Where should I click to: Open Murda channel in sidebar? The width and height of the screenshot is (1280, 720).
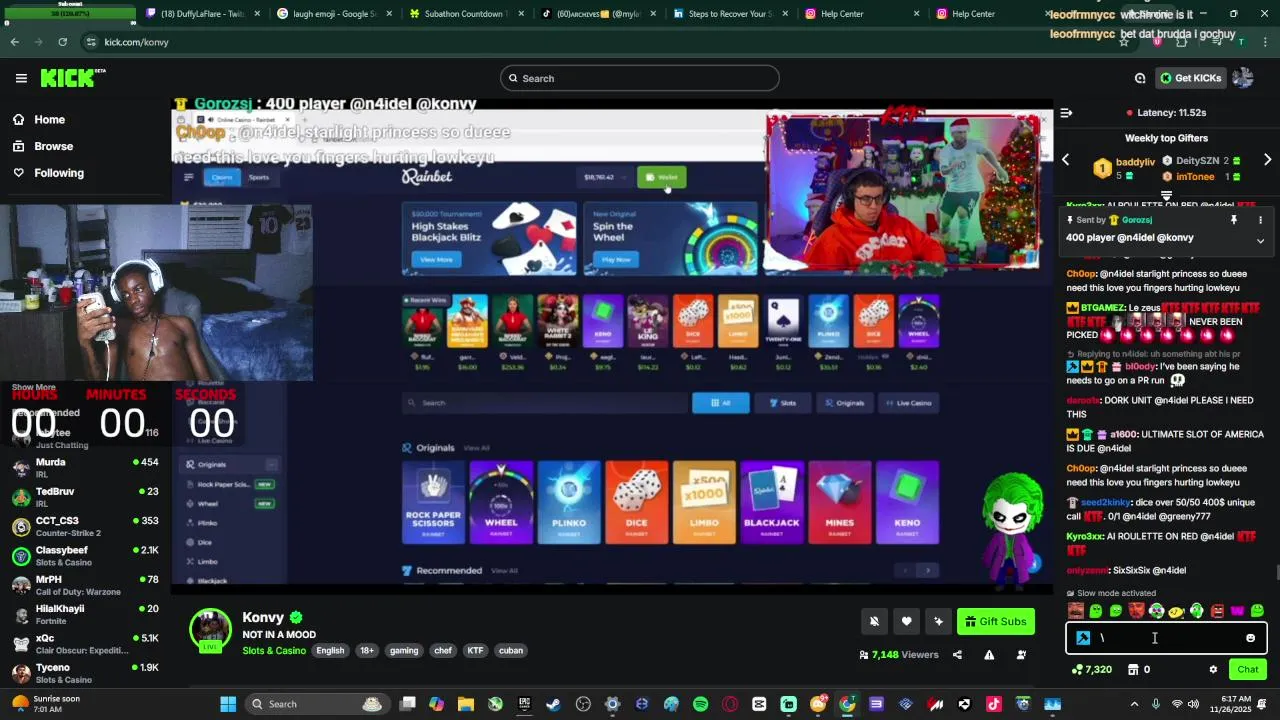(85, 467)
